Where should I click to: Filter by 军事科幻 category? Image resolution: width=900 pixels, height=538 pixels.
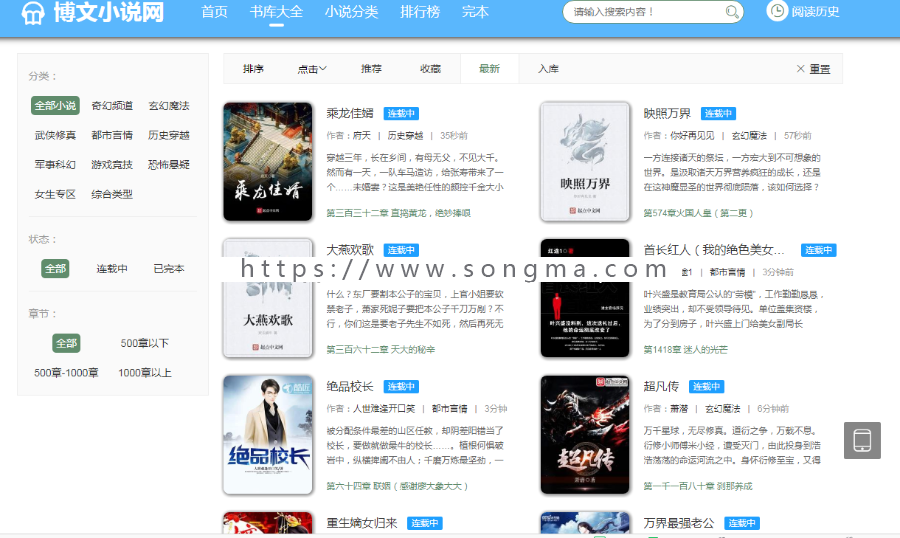pos(55,165)
